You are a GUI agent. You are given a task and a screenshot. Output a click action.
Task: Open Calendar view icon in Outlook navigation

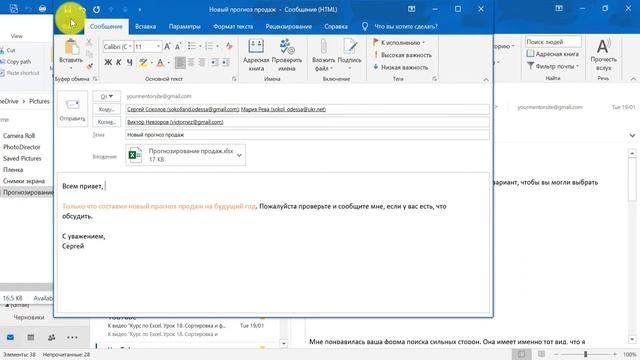(x=31, y=338)
